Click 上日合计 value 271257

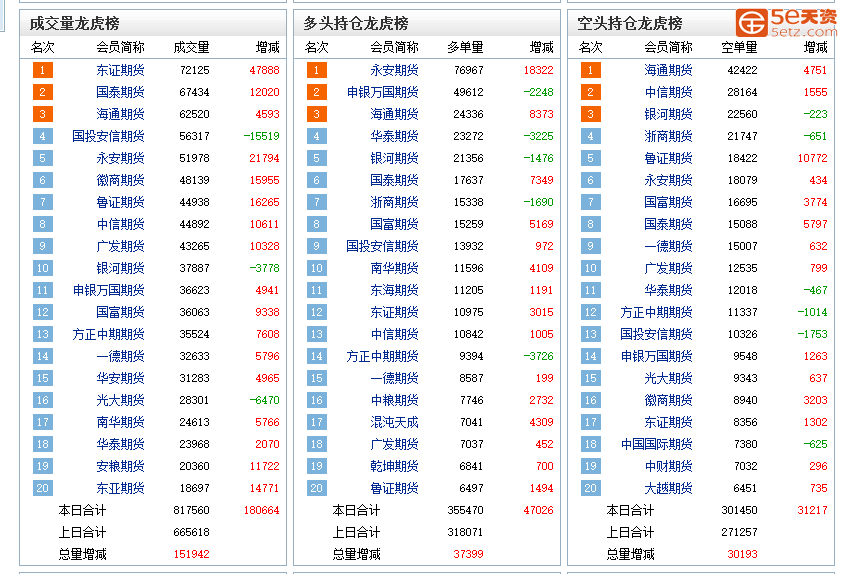[x=739, y=533]
